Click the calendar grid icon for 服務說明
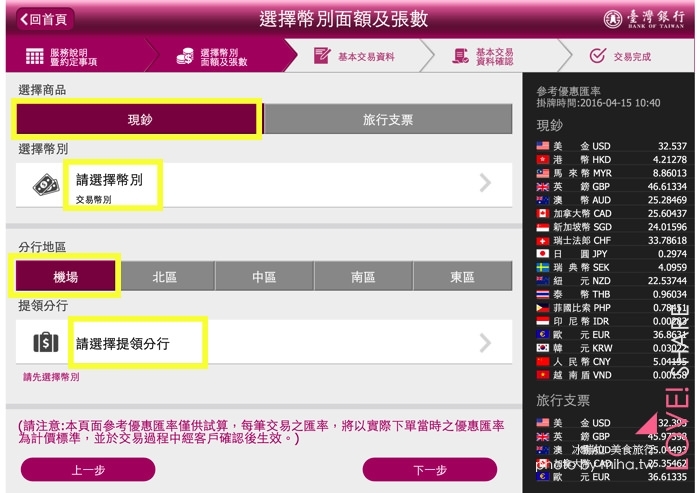Image resolution: width=700 pixels, height=493 pixels. [34, 56]
